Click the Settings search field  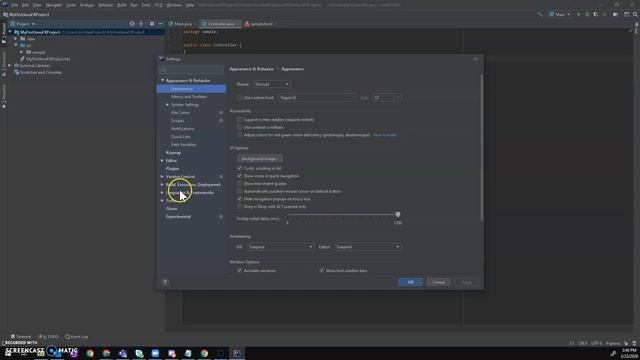coord(192,70)
